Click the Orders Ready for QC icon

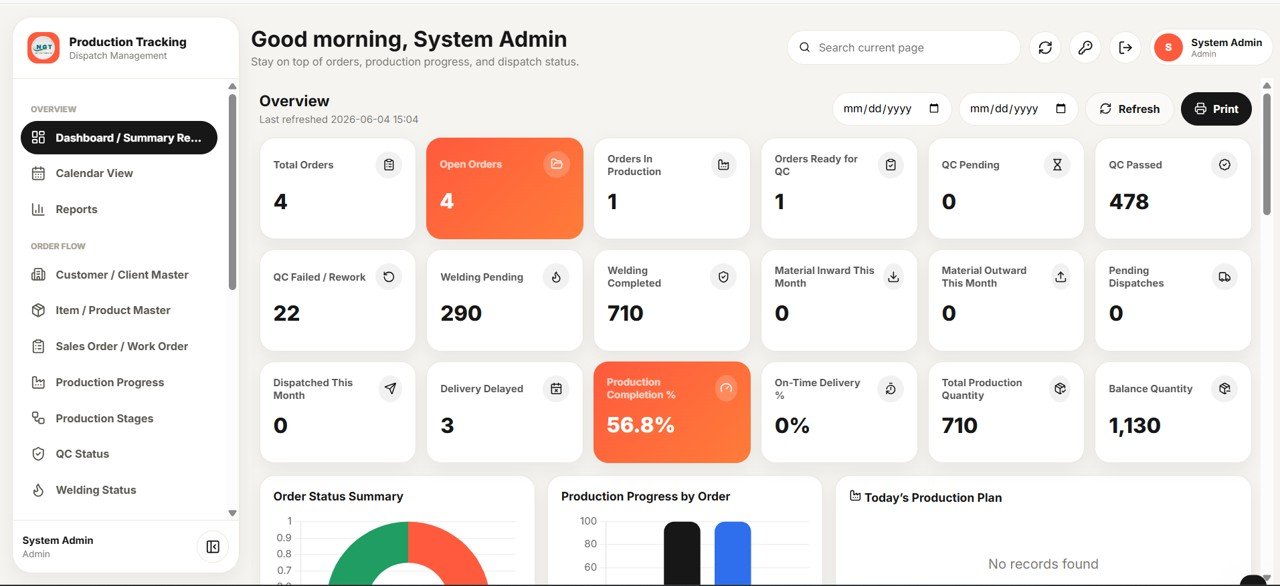tap(891, 165)
